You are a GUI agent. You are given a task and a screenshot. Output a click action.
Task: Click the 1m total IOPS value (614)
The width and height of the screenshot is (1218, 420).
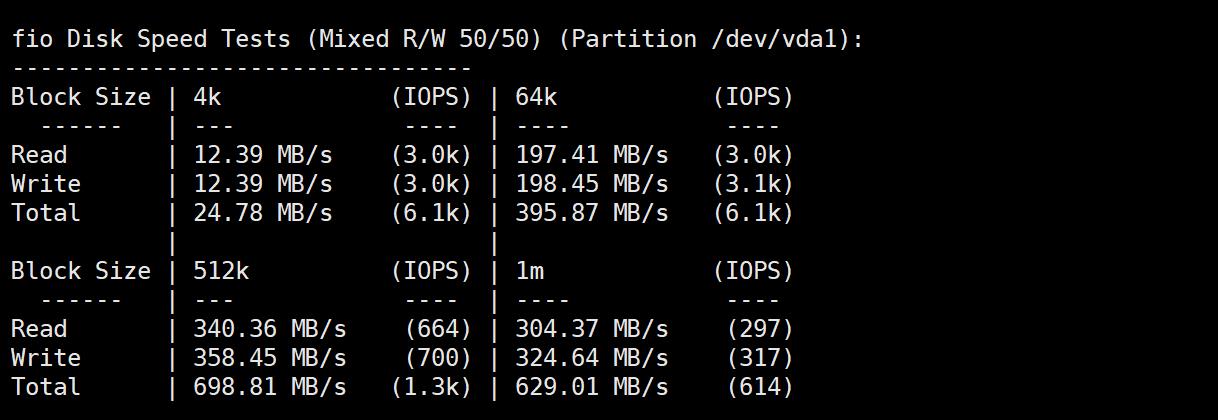760,387
